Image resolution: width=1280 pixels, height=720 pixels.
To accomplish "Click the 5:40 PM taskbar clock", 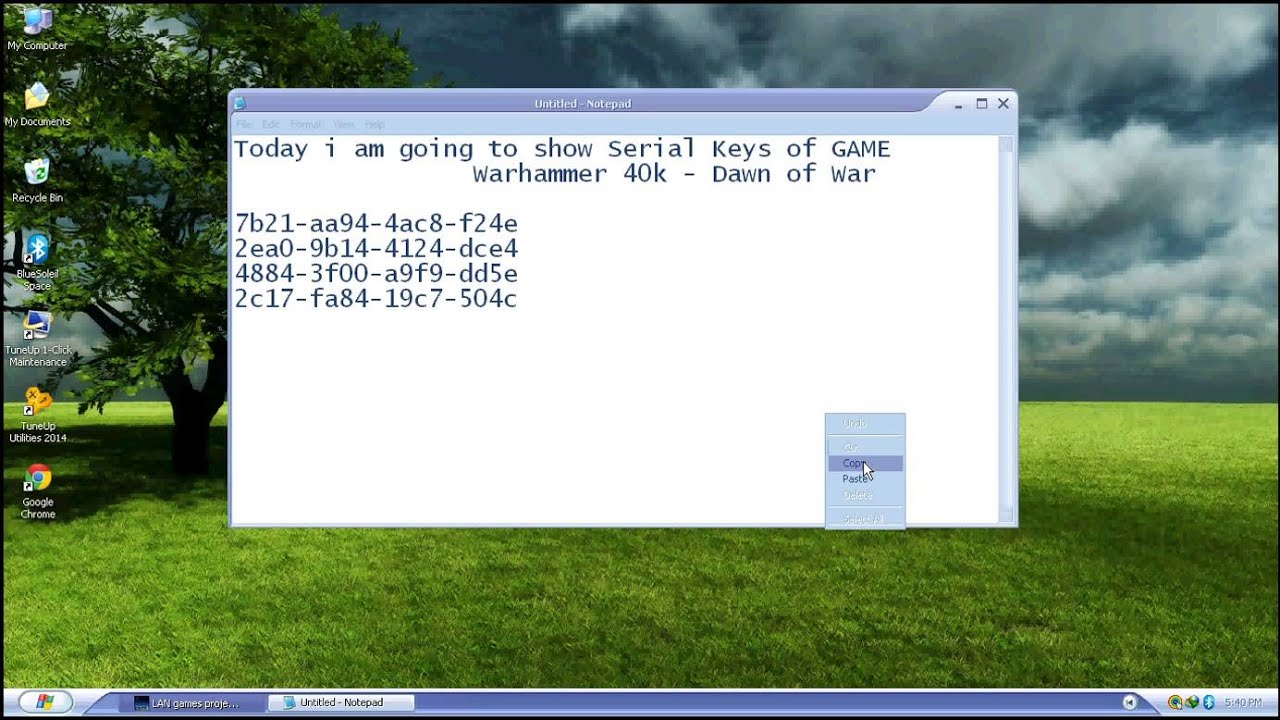I will tap(1242, 703).
